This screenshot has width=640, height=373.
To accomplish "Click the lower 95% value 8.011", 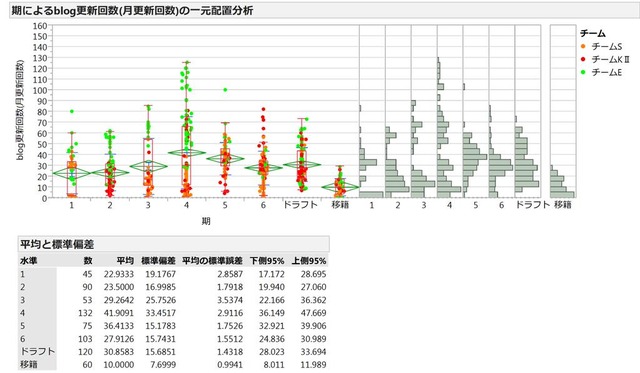I will [274, 365].
